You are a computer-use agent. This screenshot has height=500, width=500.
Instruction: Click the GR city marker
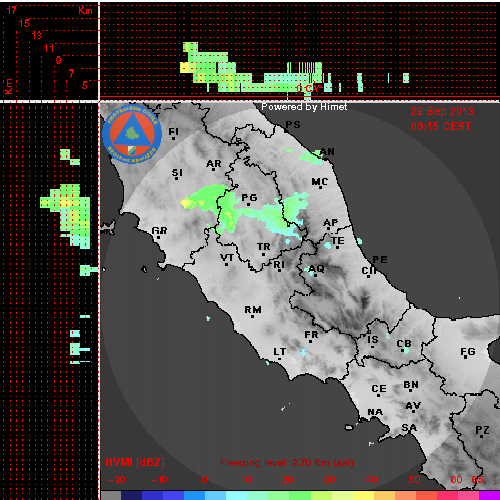158,237
